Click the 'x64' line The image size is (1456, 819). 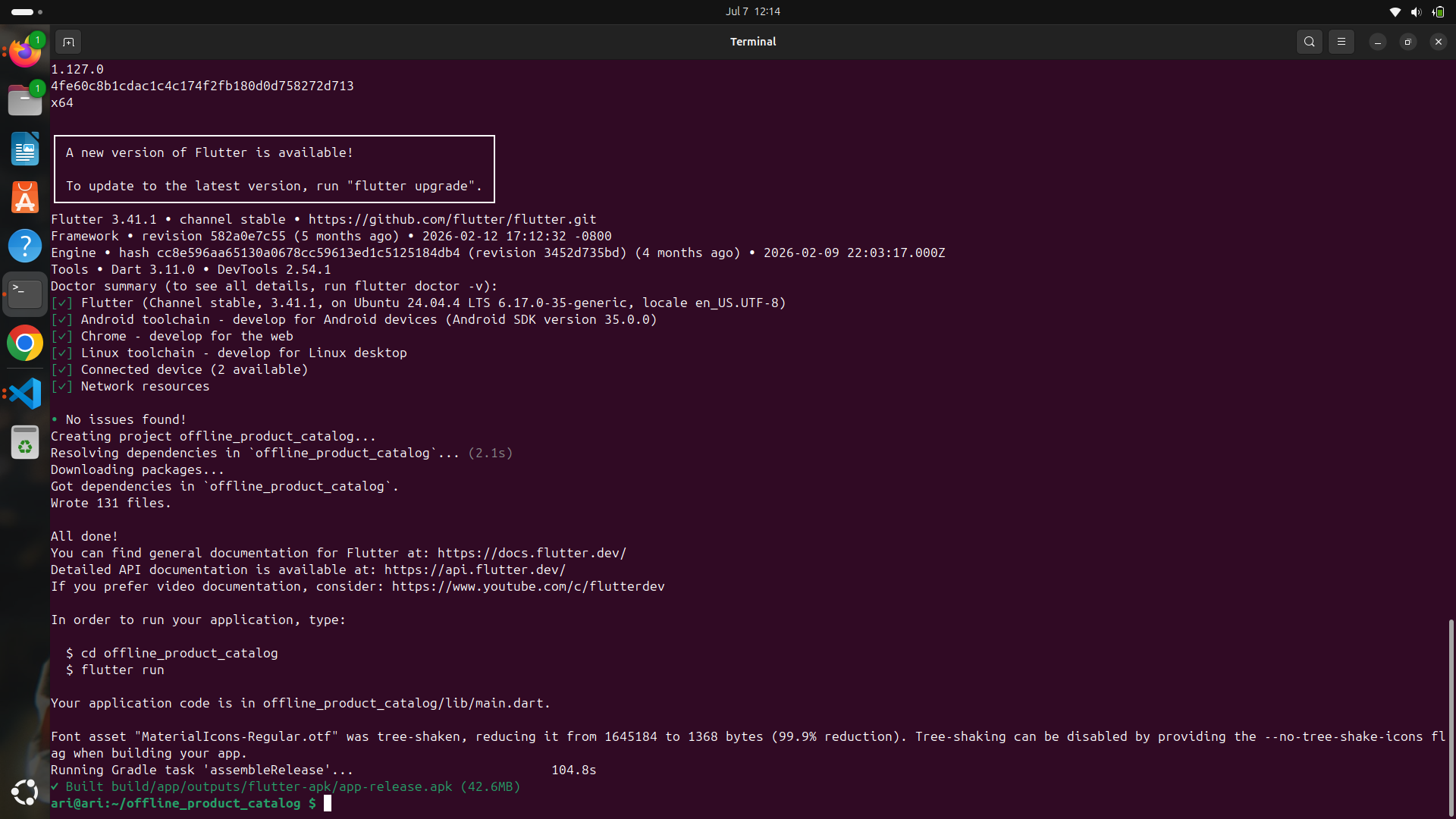[62, 102]
